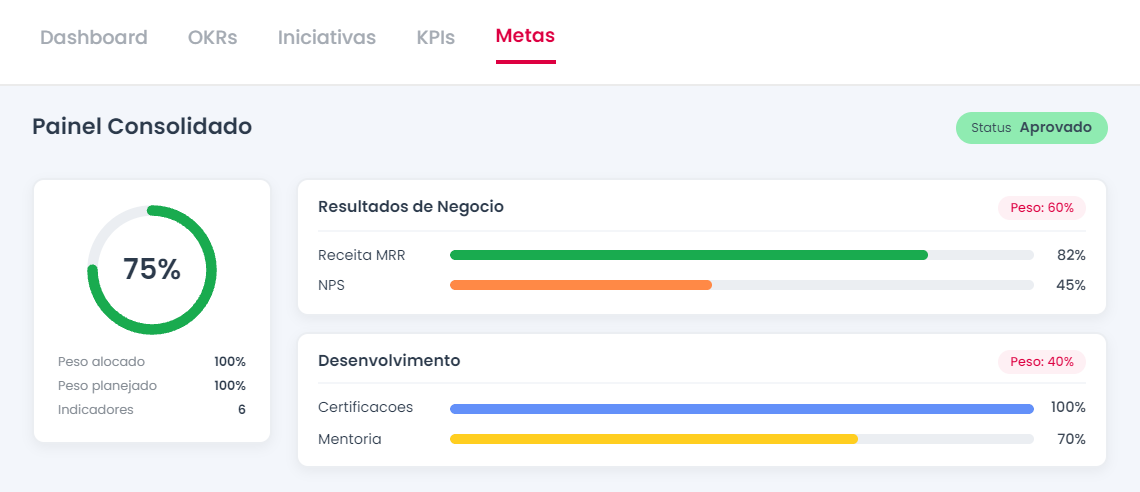Image resolution: width=1140 pixels, height=492 pixels.
Task: Click the Peso alocado row
Action: [152, 361]
